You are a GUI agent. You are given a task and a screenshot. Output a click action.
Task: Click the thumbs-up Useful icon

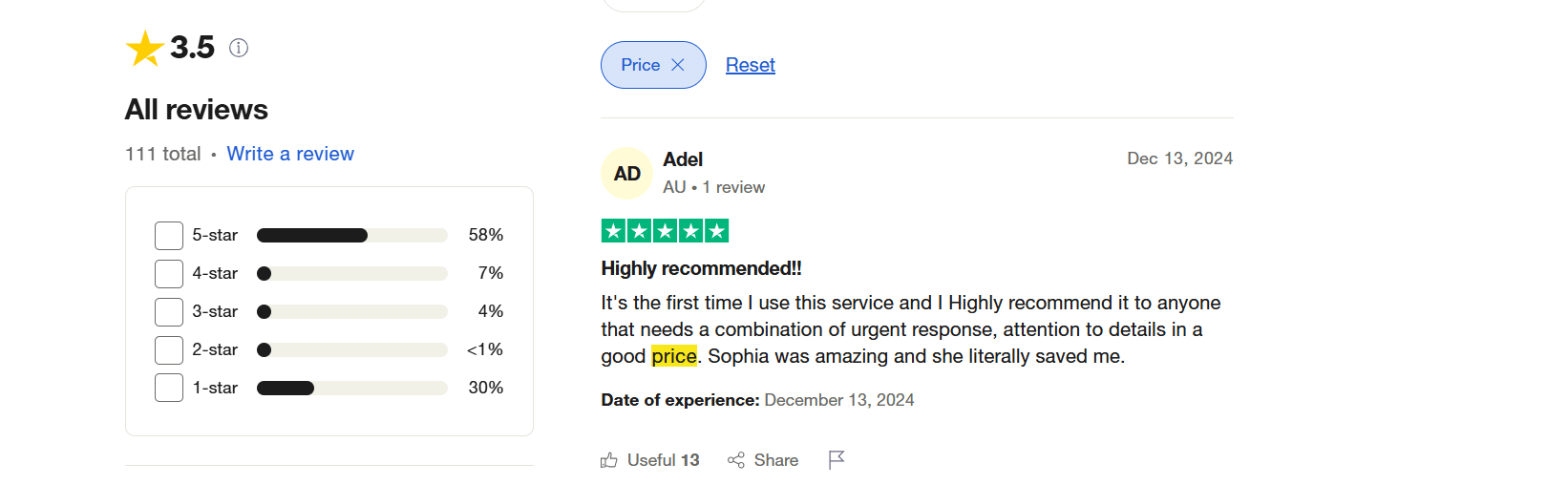click(609, 460)
